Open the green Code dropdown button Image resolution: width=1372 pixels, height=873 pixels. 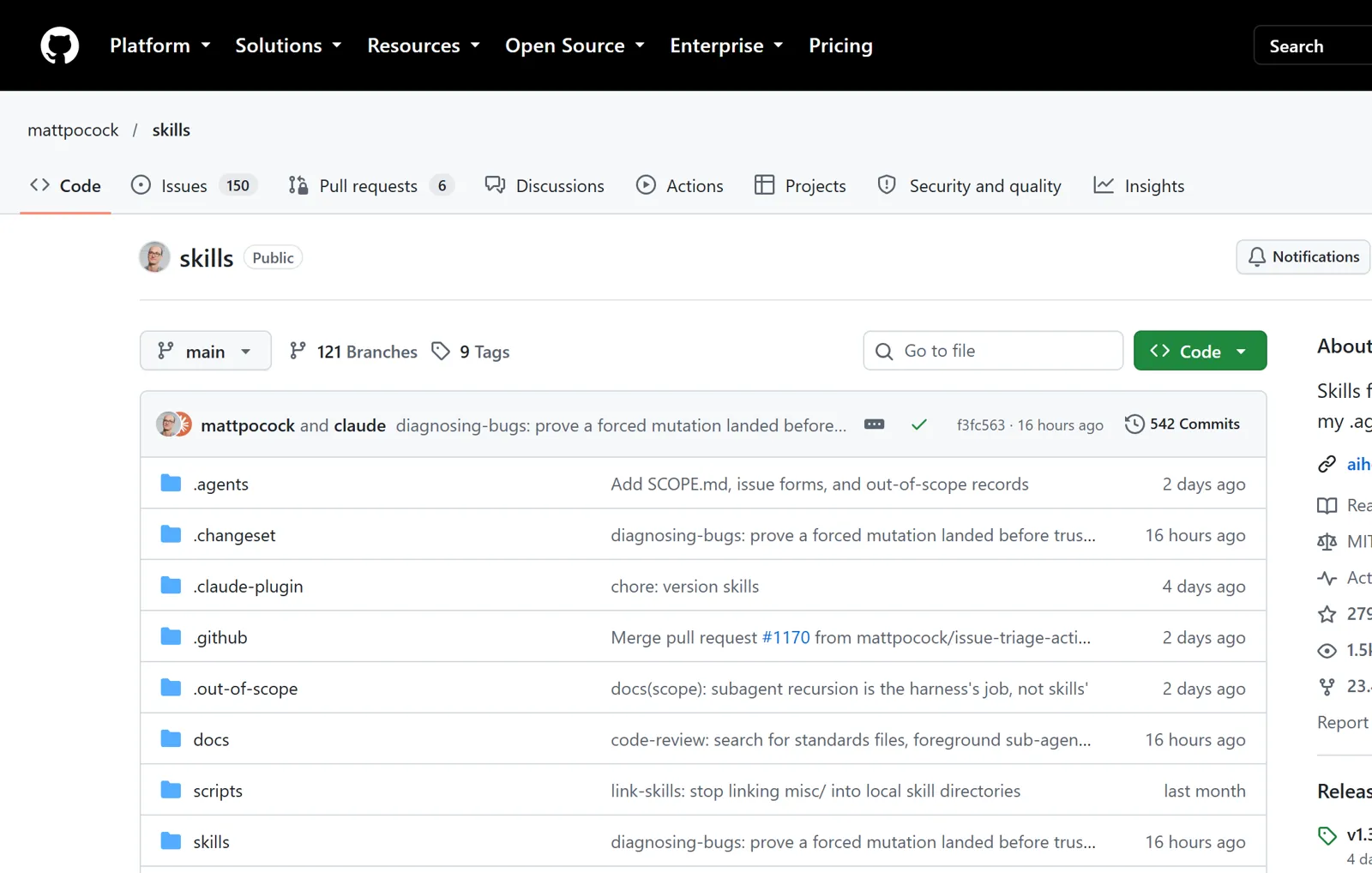(x=1200, y=351)
